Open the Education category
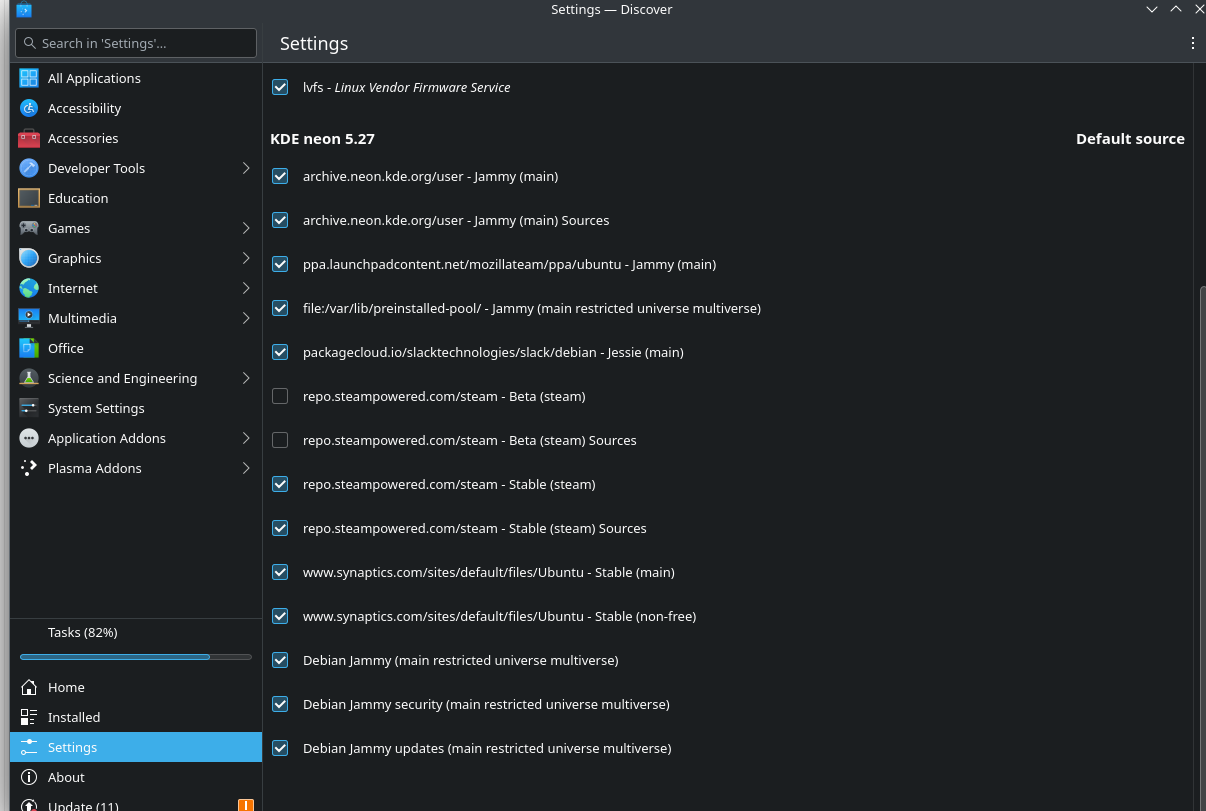The image size is (1206, 811). click(136, 198)
